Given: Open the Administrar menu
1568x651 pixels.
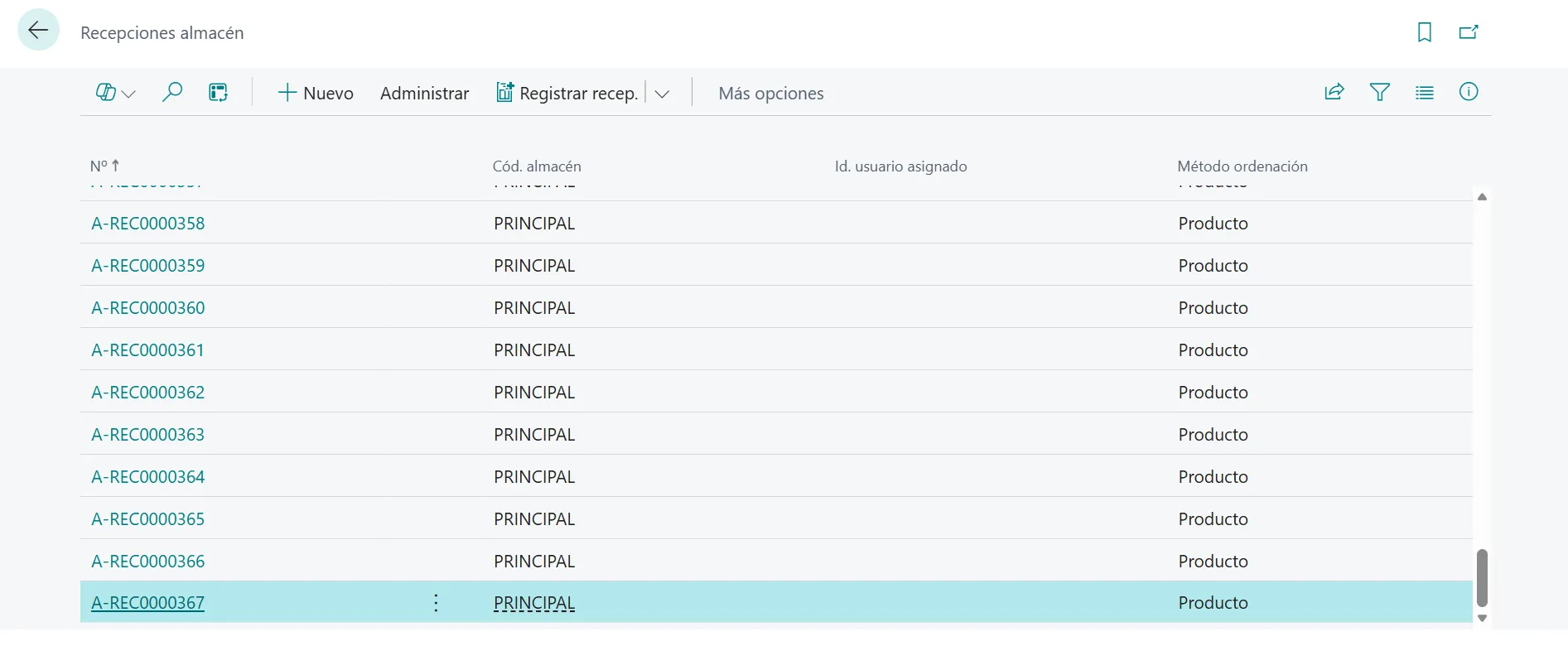Looking at the screenshot, I should (424, 93).
